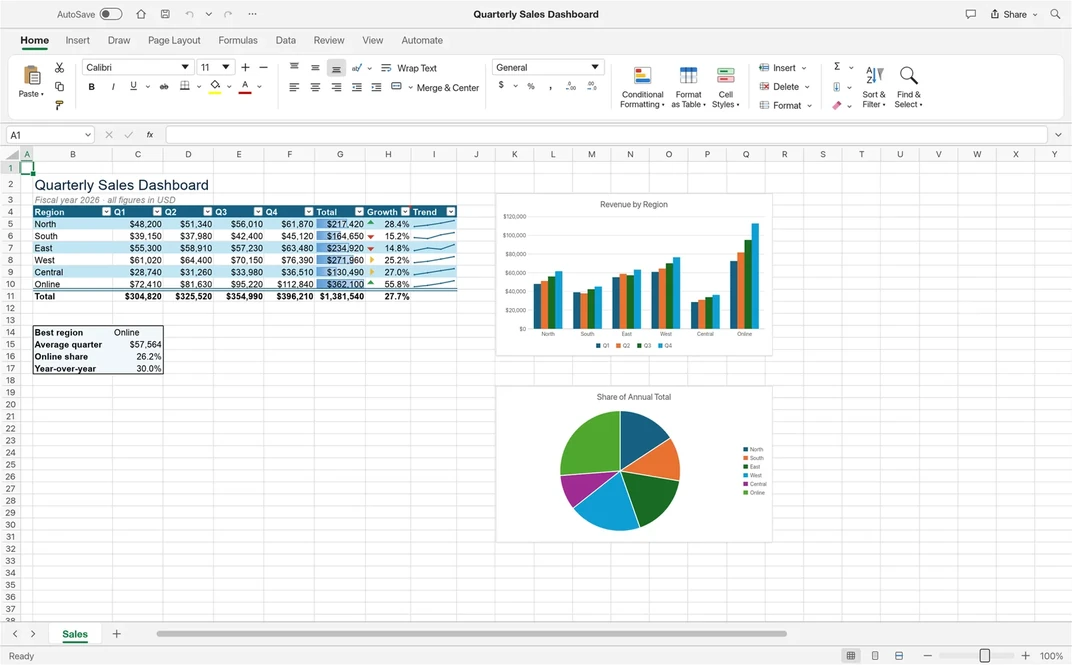Screen dimensions: 1072x665
Task: Click the Cut scissors icon
Action: [x=59, y=68]
